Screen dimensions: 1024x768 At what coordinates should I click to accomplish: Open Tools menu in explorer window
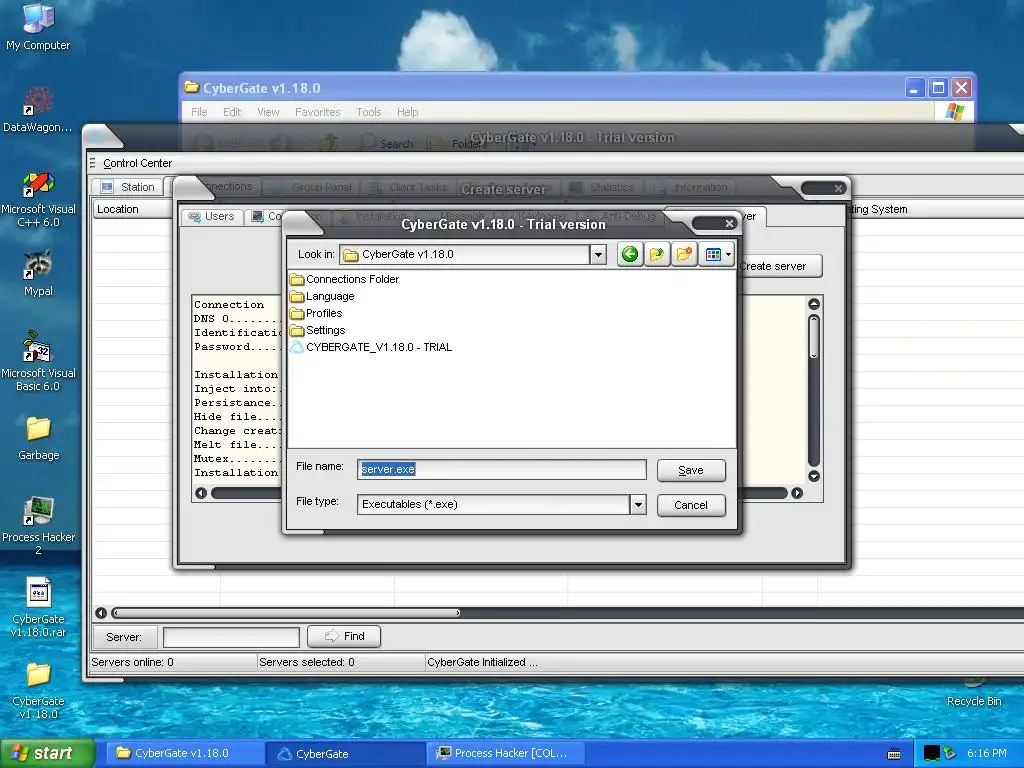pyautogui.click(x=368, y=112)
